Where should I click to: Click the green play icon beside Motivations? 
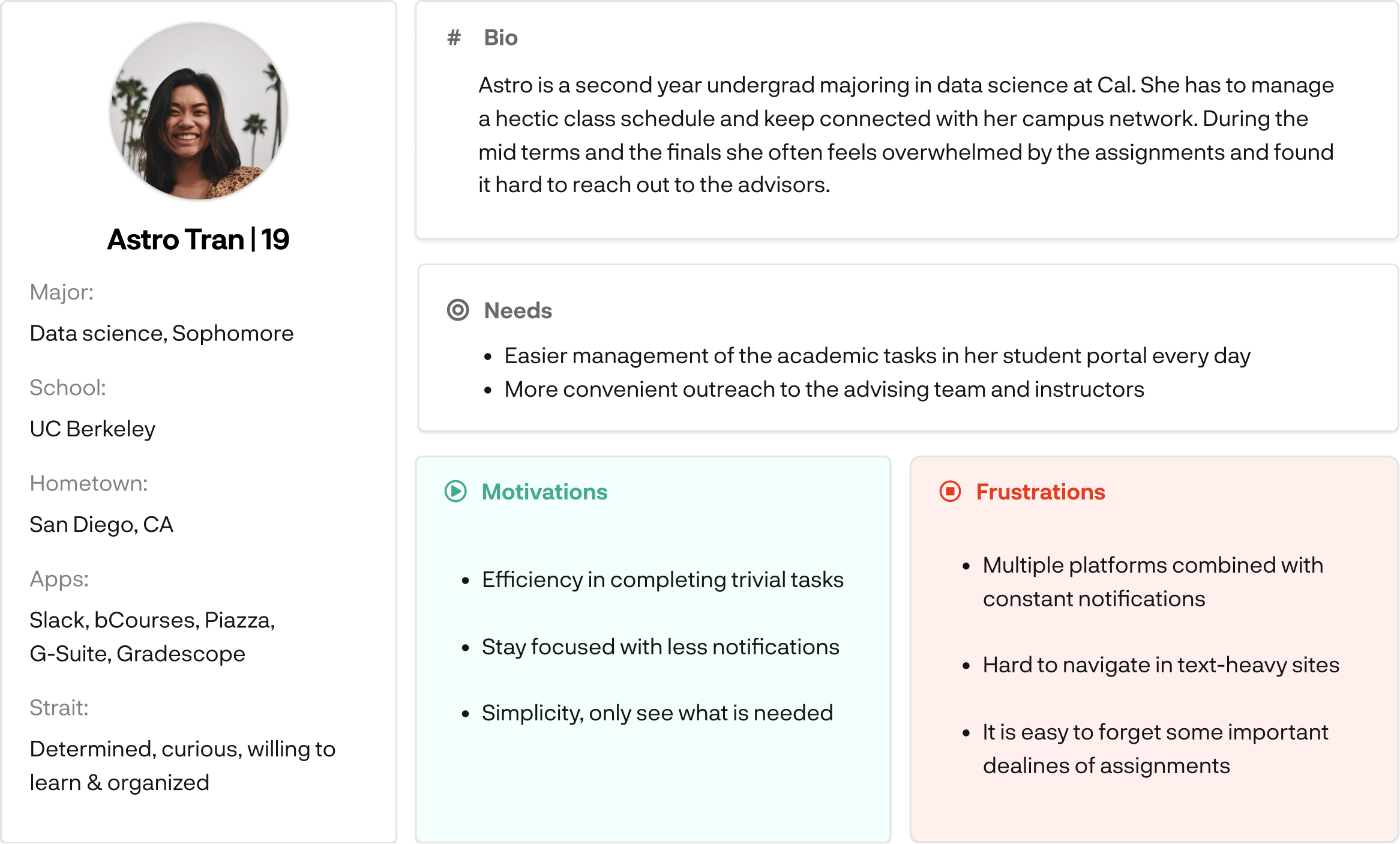point(455,492)
